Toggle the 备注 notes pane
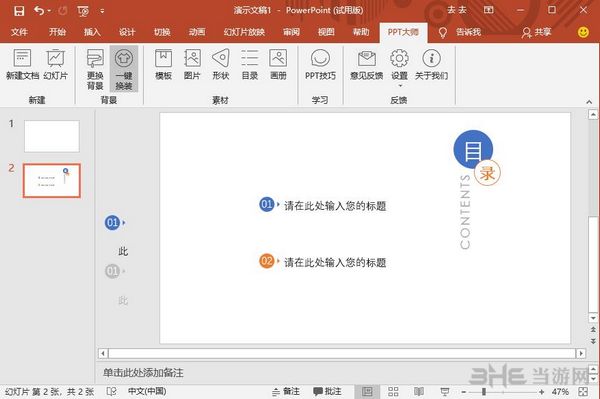Screen dimensions: 600x399 pos(286,391)
